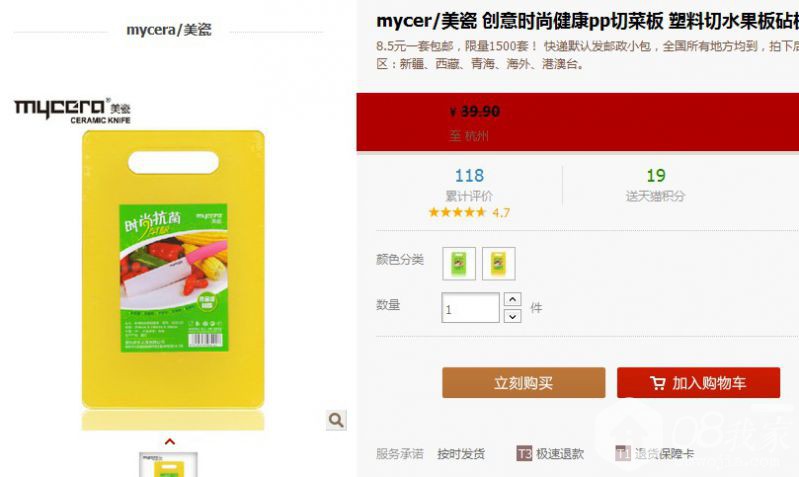
Task: Click the T3 极速退款 badge icon
Action: point(524,453)
